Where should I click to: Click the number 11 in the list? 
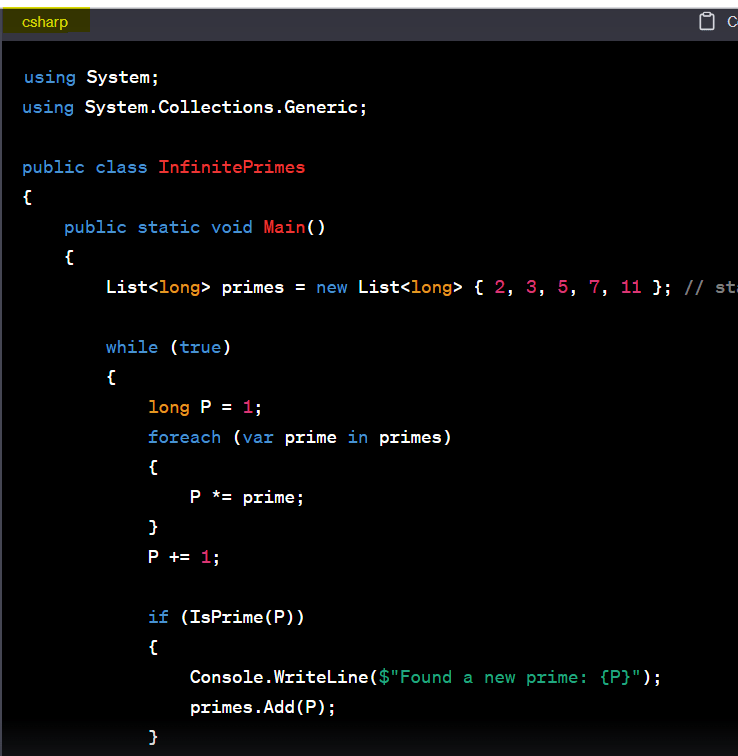coord(630,287)
